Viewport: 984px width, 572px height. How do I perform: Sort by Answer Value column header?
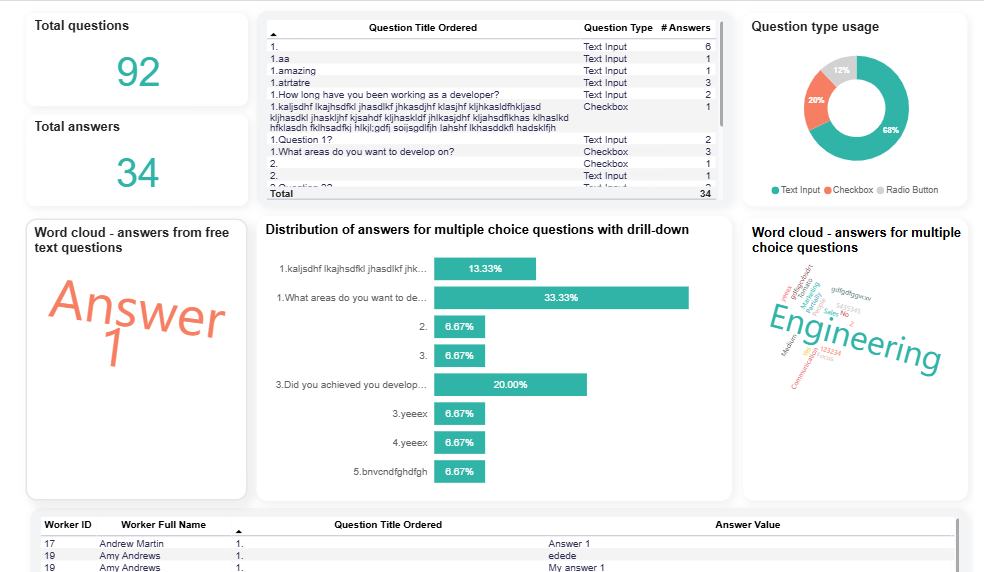[747, 524]
